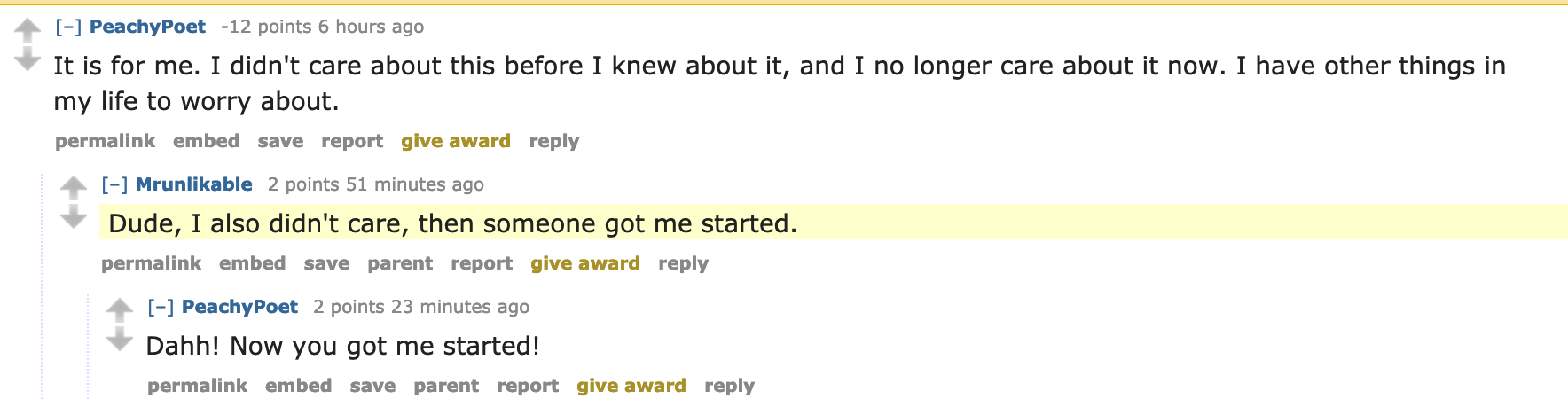The height and width of the screenshot is (415, 1568).
Task: Downvote PeachyPoet's top comment
Action: pyautogui.click(x=27, y=59)
